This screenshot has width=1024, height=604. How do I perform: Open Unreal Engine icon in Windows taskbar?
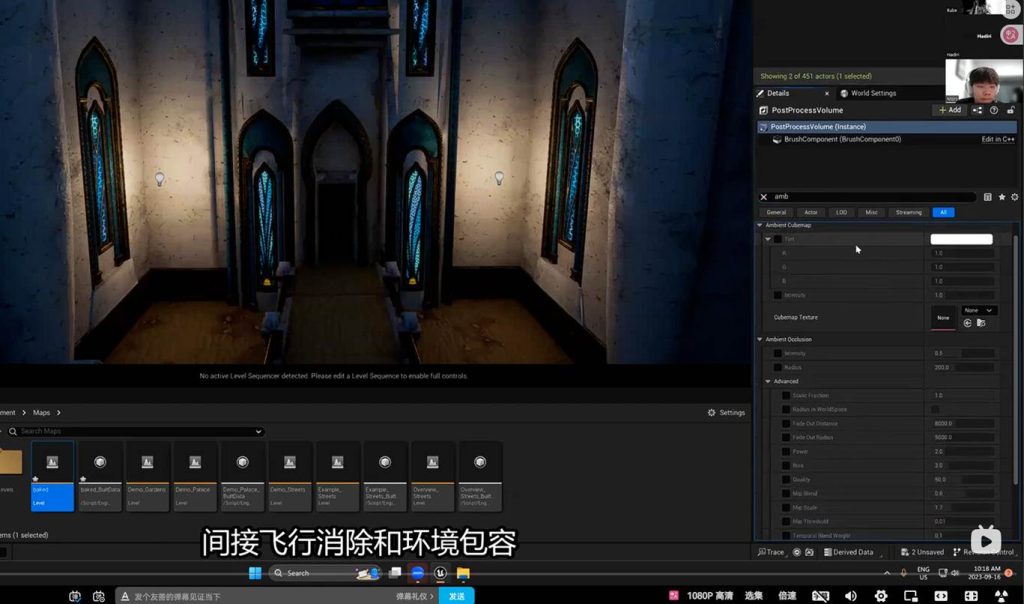pos(440,573)
